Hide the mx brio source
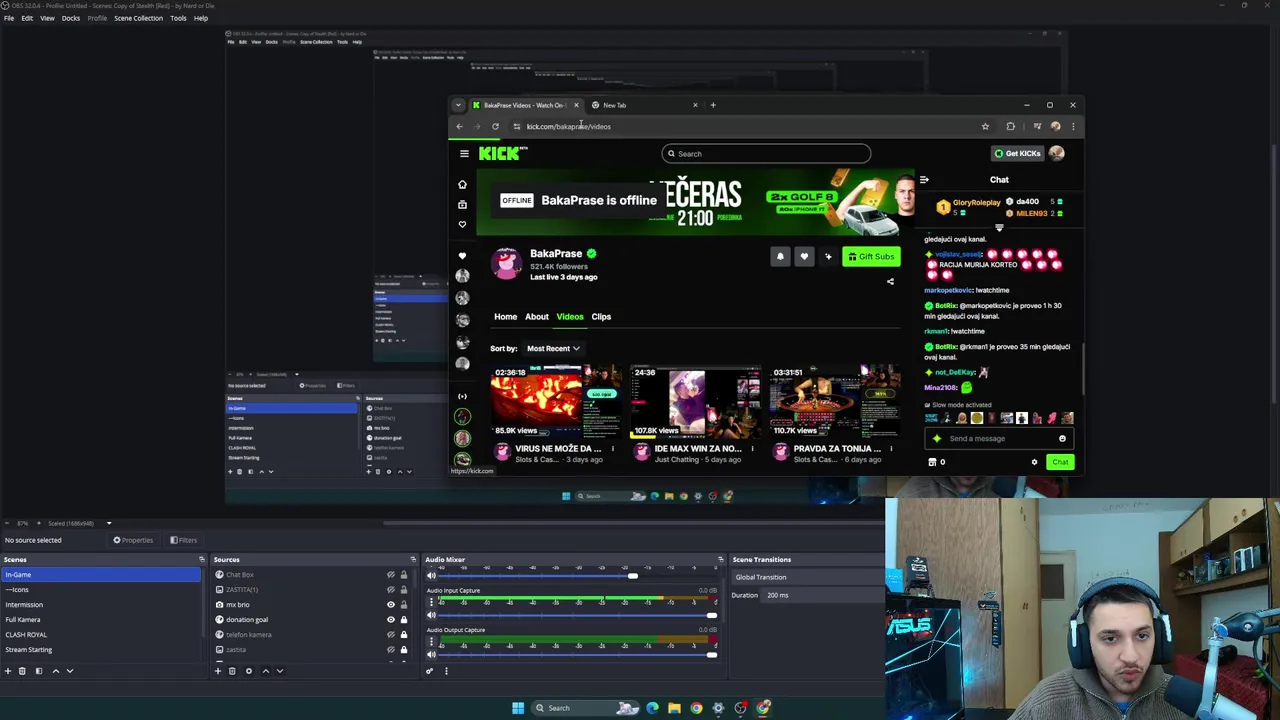 pyautogui.click(x=391, y=605)
